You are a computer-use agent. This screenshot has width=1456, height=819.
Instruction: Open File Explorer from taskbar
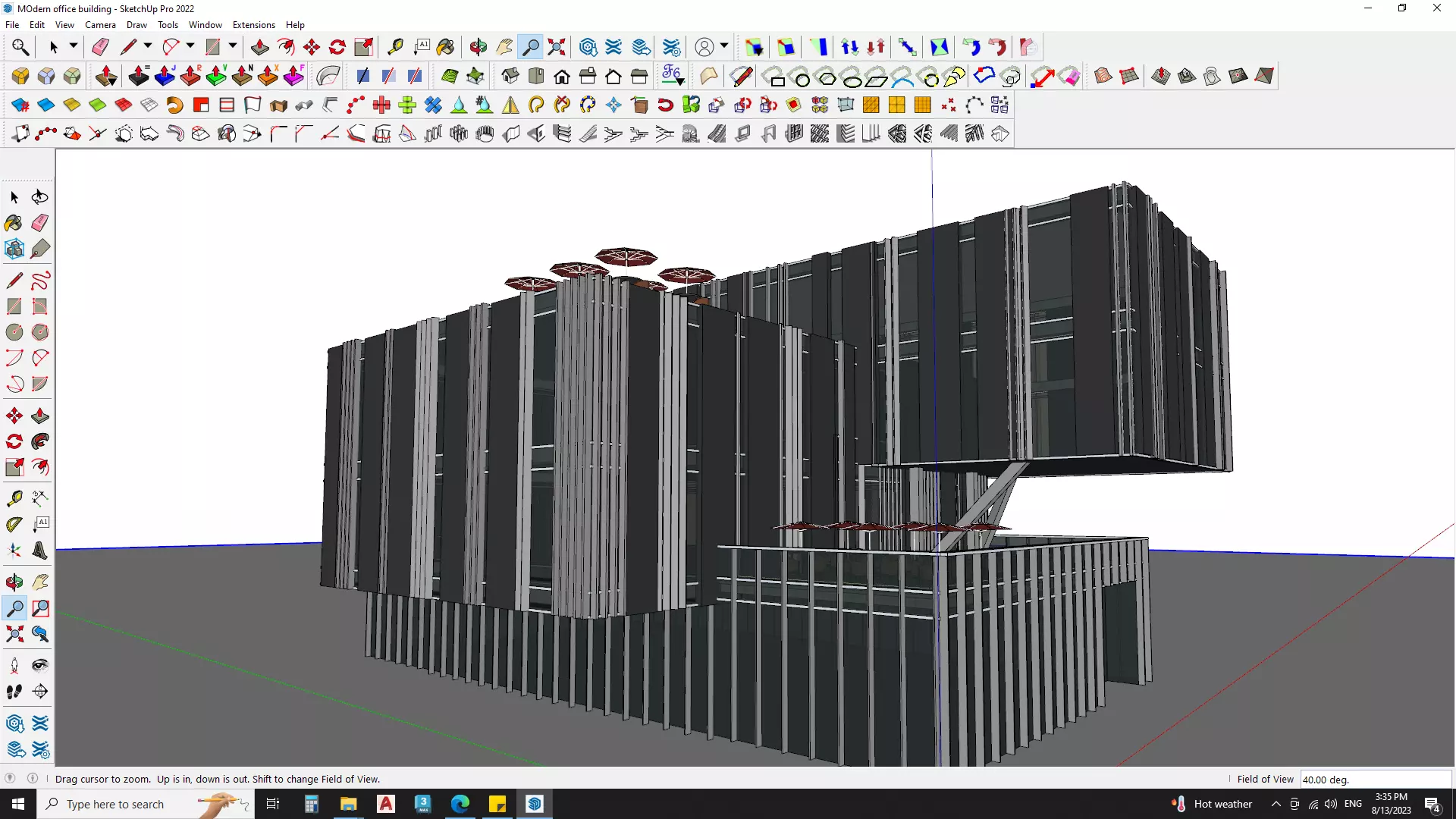coord(348,804)
